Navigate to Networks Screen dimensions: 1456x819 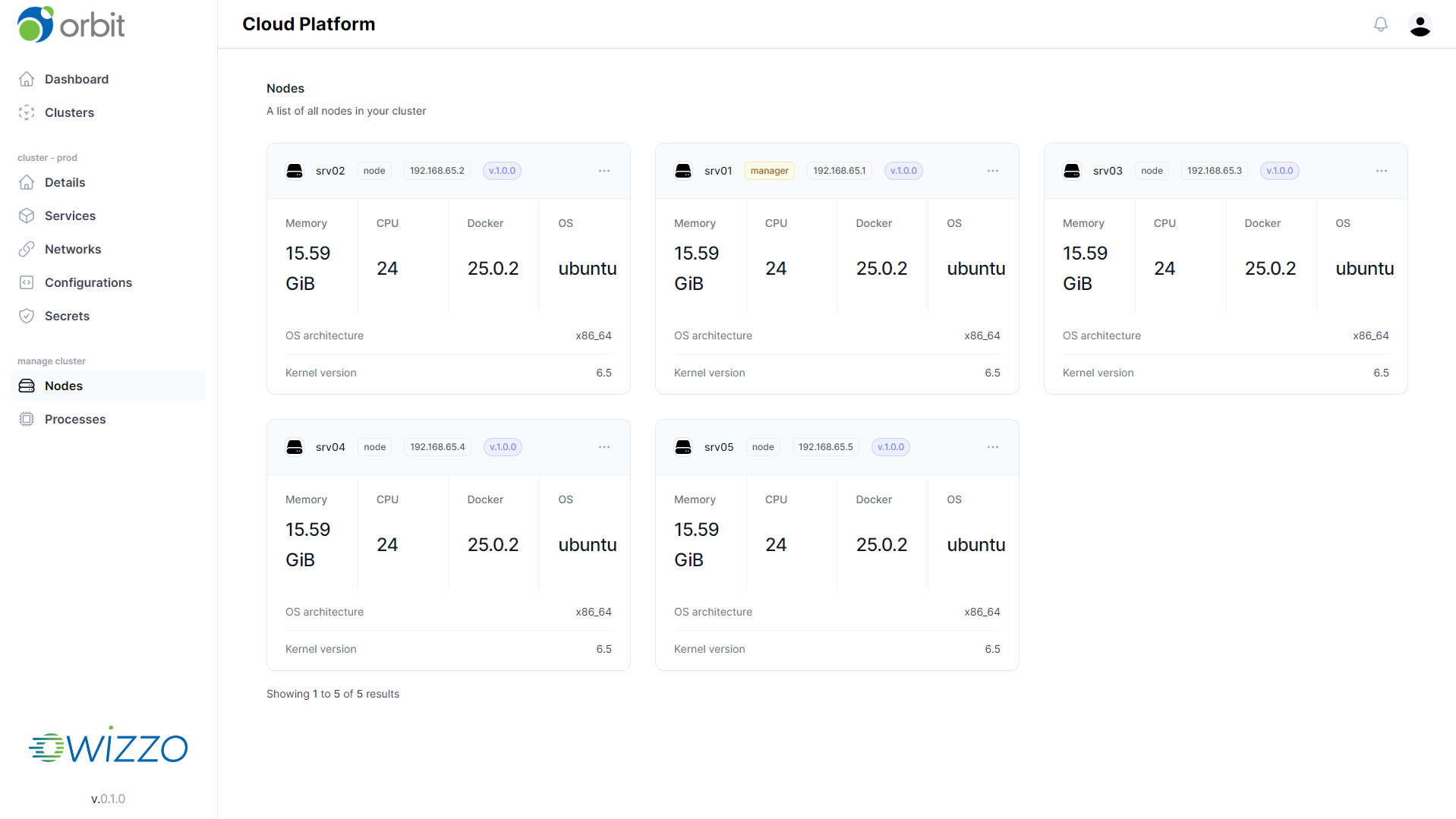[109, 249]
